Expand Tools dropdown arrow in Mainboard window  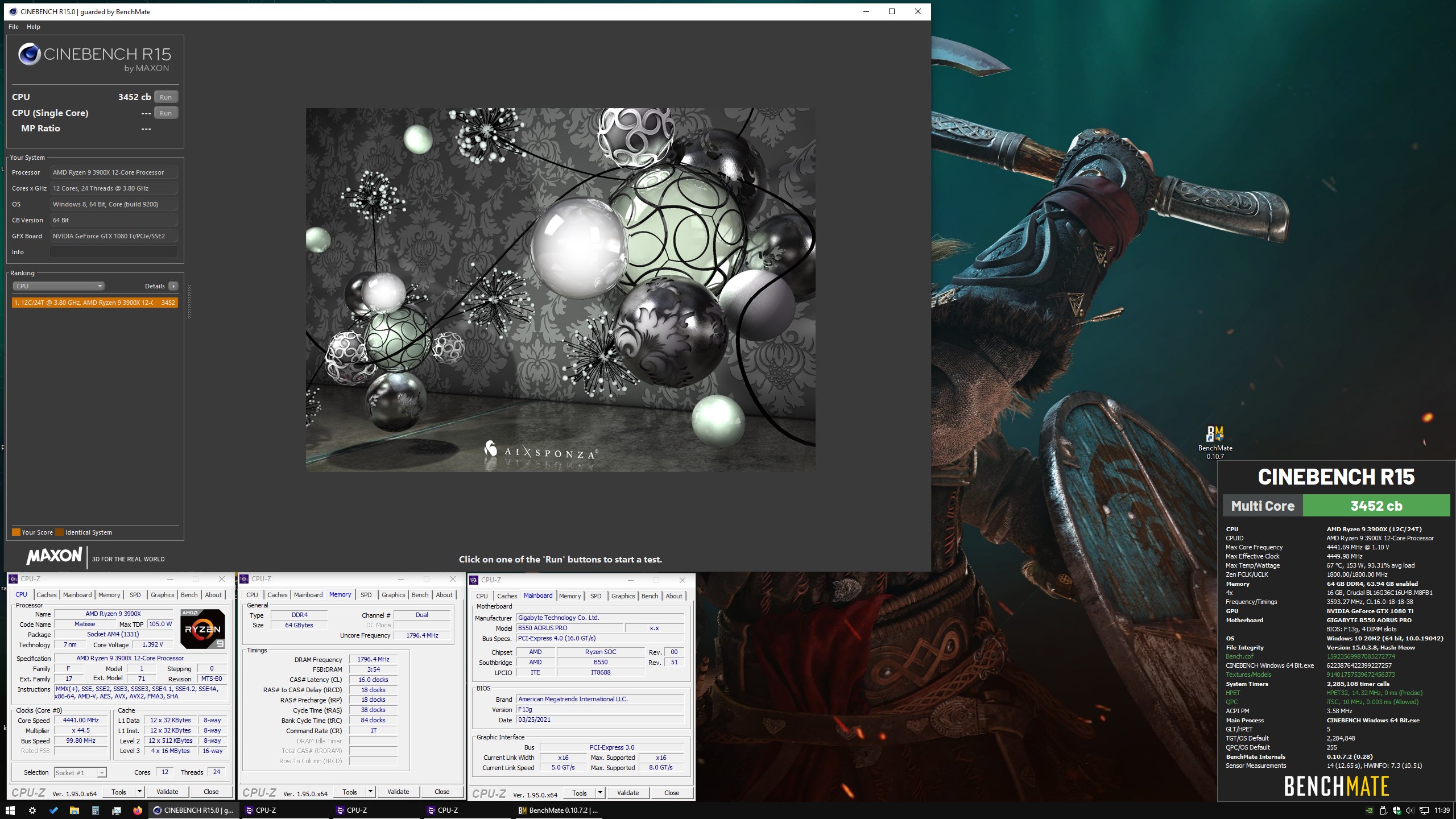tap(600, 793)
